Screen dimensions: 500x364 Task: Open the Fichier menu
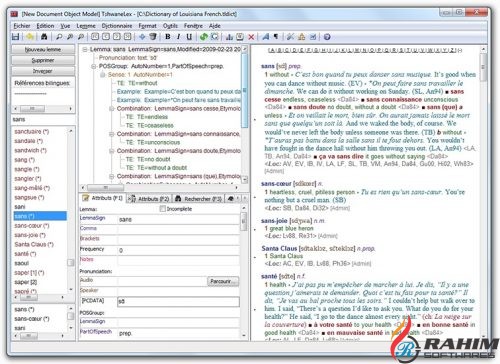coord(22,26)
